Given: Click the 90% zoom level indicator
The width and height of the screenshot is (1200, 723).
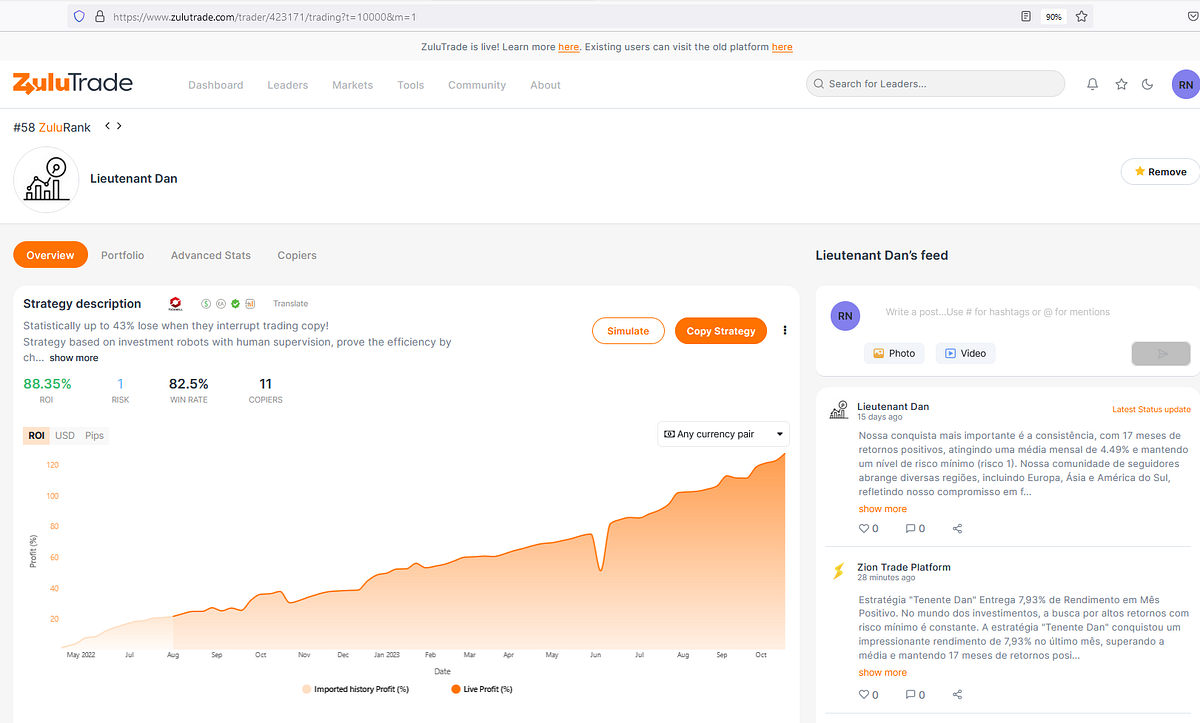Looking at the screenshot, I should tap(1053, 17).
